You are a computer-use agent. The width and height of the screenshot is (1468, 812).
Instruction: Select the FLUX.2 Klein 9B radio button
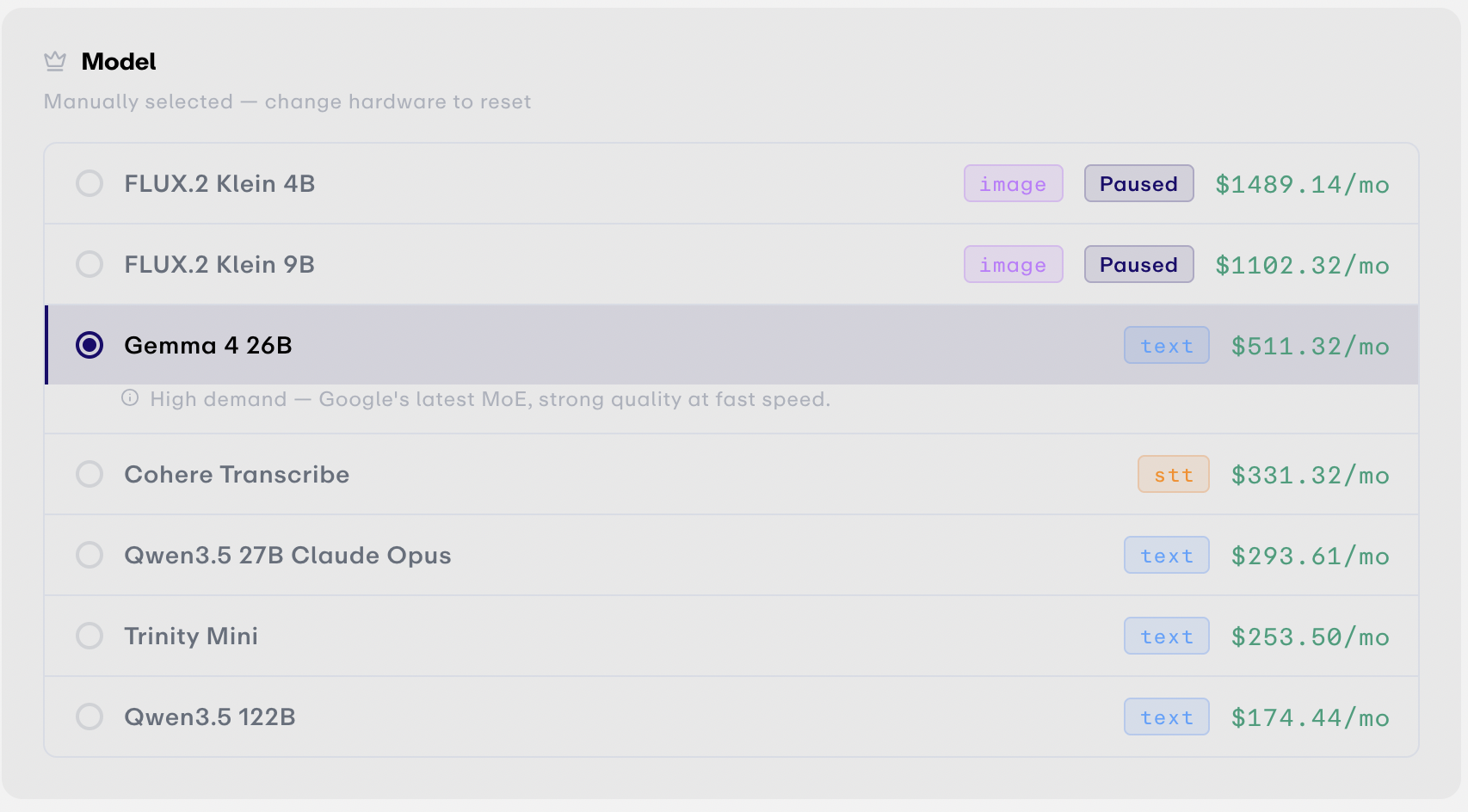coord(89,264)
